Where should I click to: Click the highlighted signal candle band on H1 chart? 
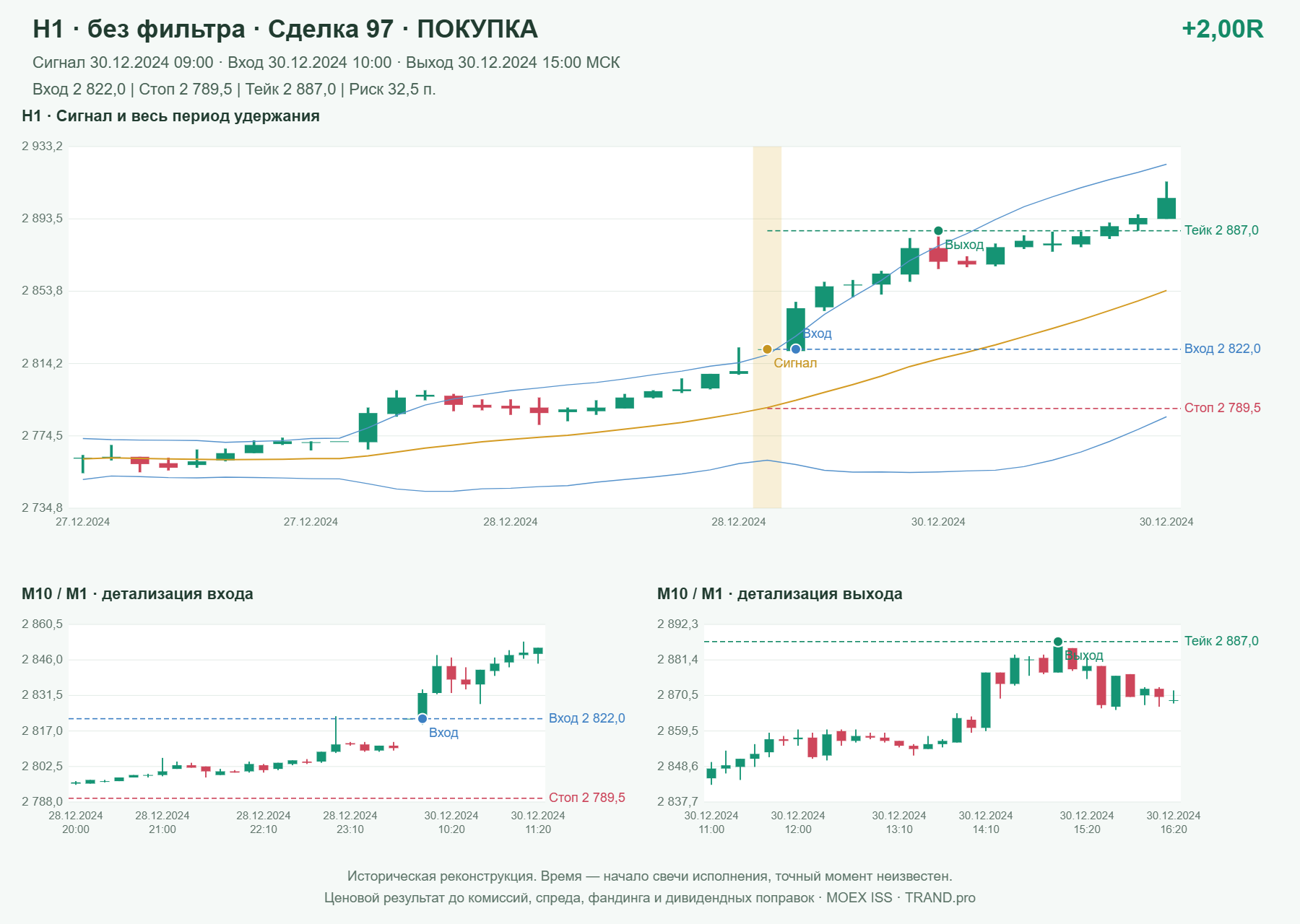click(767, 327)
